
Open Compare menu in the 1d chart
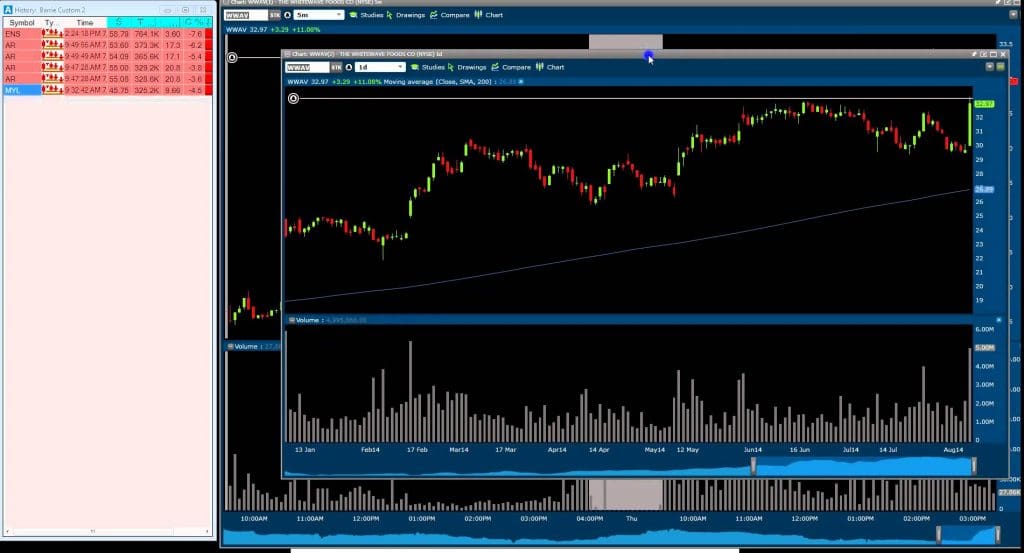(517, 67)
